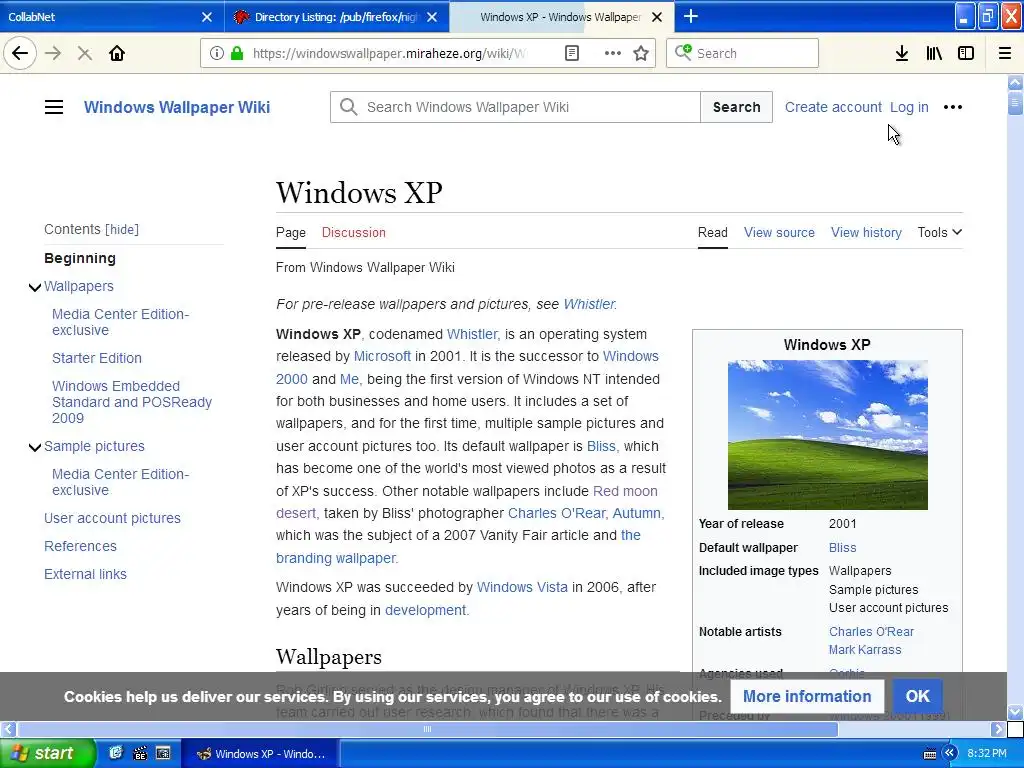Viewport: 1024px width, 768px height.
Task: Close the CollabNet tab
Action: (x=206, y=17)
